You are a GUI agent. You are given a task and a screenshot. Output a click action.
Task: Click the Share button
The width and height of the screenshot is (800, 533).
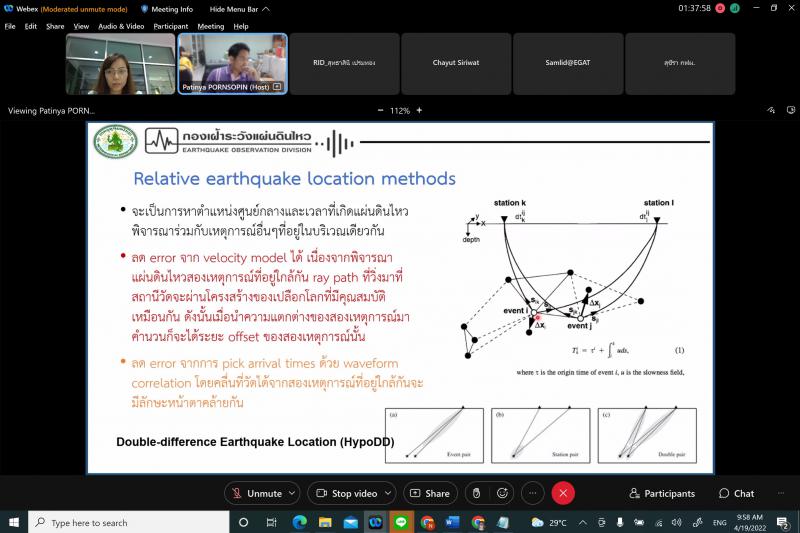point(430,493)
